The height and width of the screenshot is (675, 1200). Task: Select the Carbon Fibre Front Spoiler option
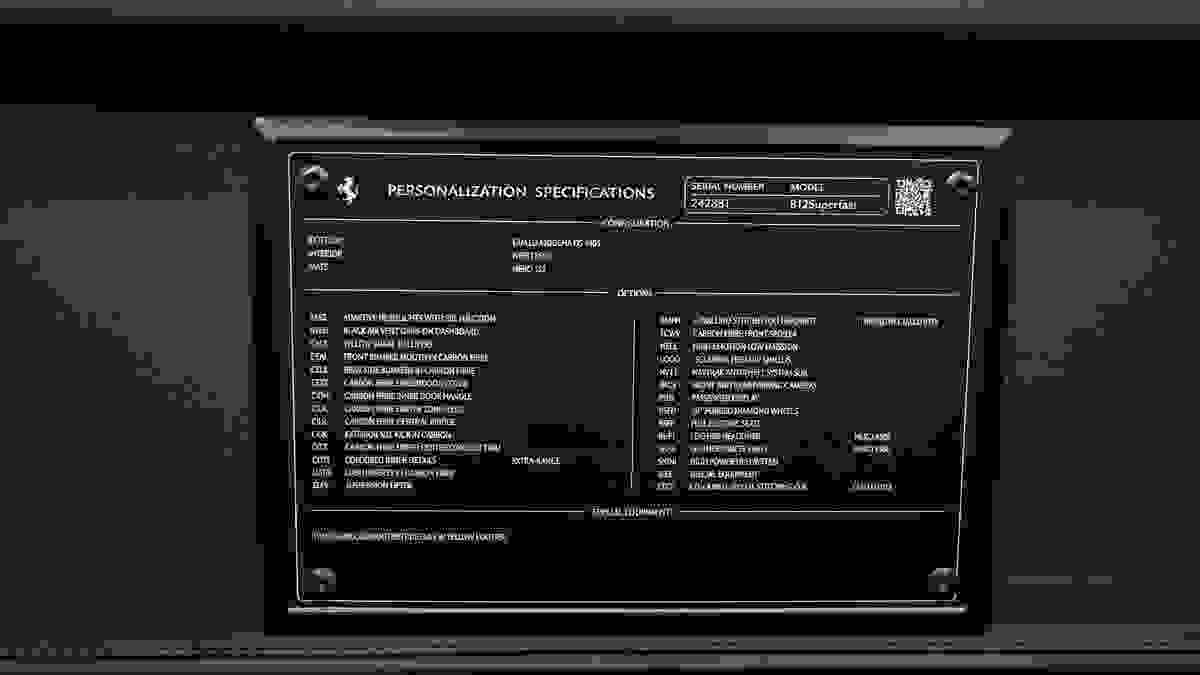(745, 333)
